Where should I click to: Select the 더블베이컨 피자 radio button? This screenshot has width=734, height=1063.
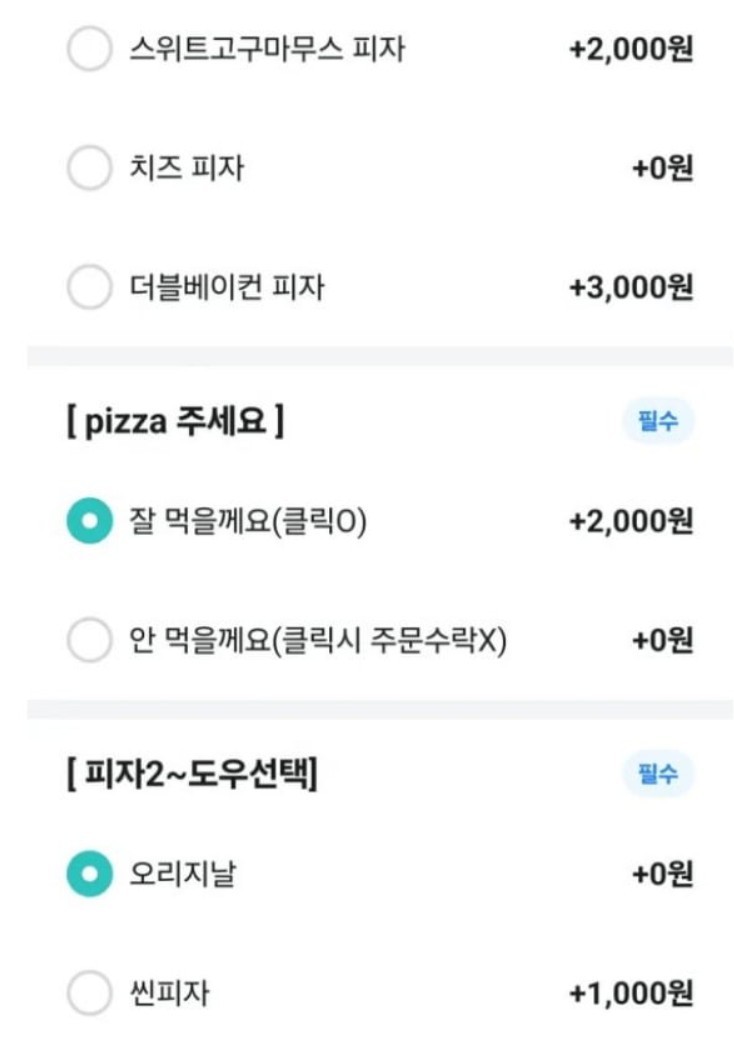point(89,287)
